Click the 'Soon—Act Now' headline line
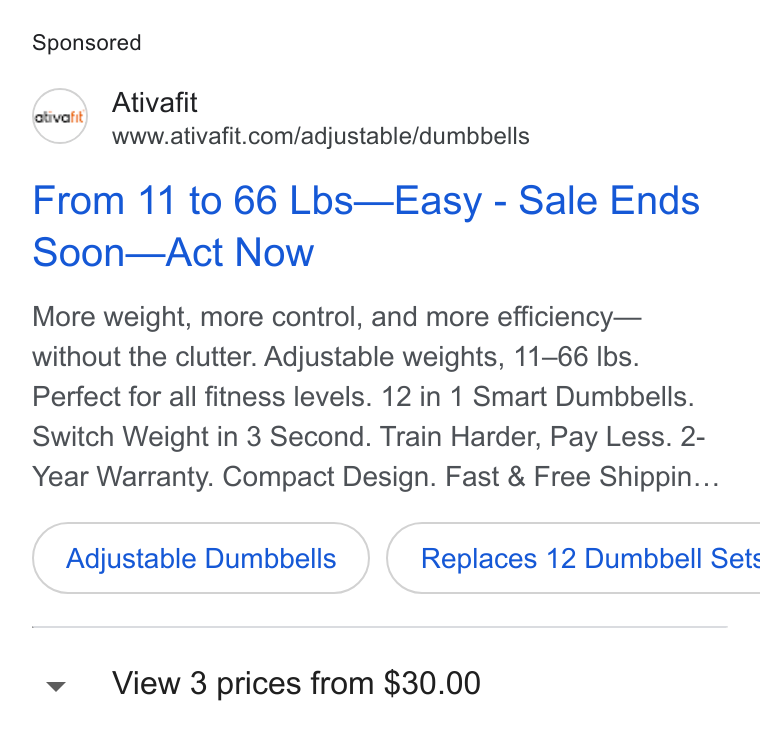This screenshot has height=744, width=760. coord(173,252)
